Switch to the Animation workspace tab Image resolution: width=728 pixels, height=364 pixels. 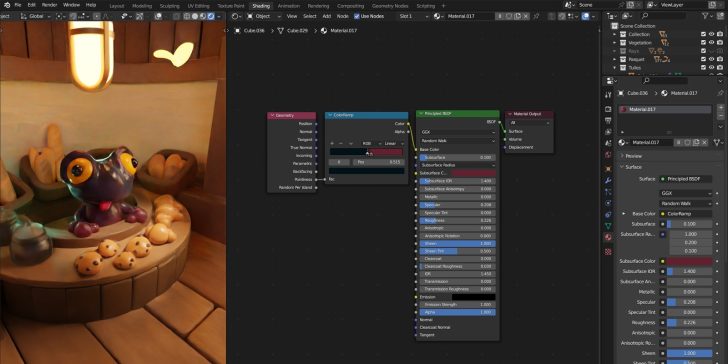tap(288, 6)
